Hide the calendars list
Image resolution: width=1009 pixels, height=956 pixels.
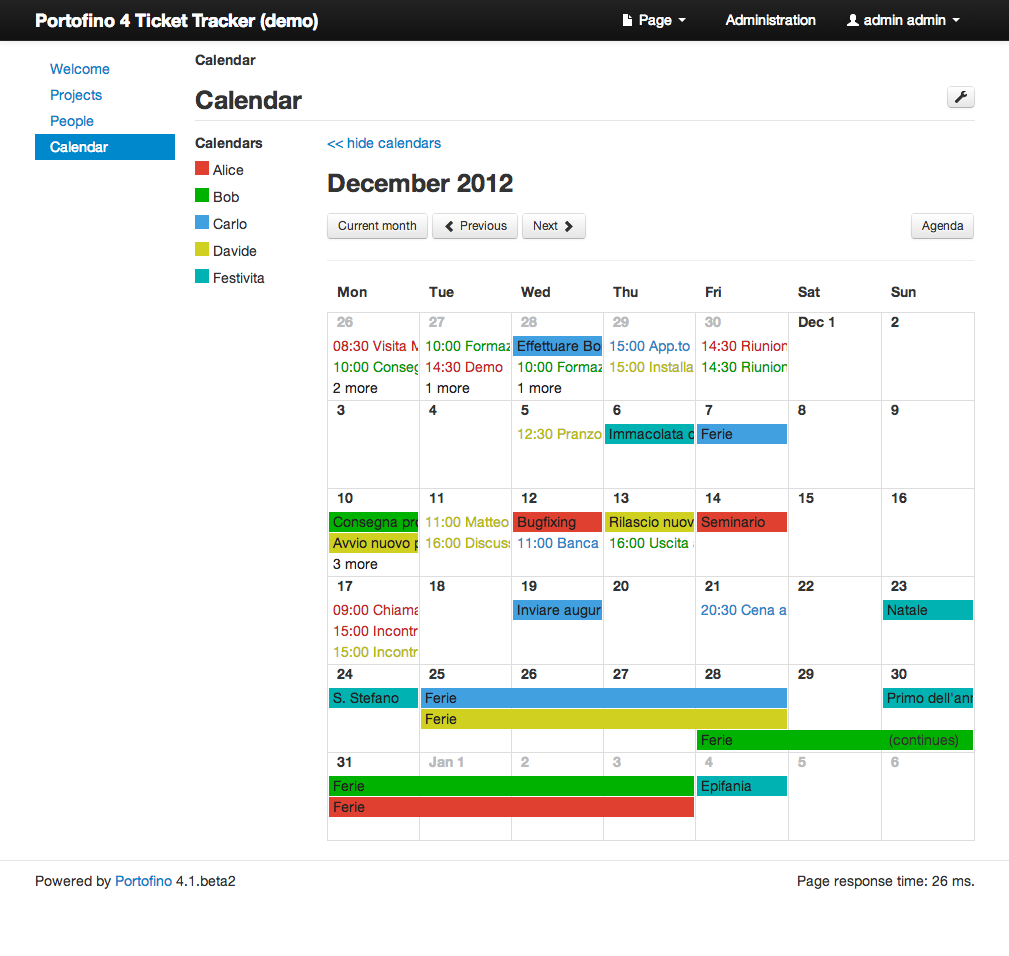(x=384, y=143)
